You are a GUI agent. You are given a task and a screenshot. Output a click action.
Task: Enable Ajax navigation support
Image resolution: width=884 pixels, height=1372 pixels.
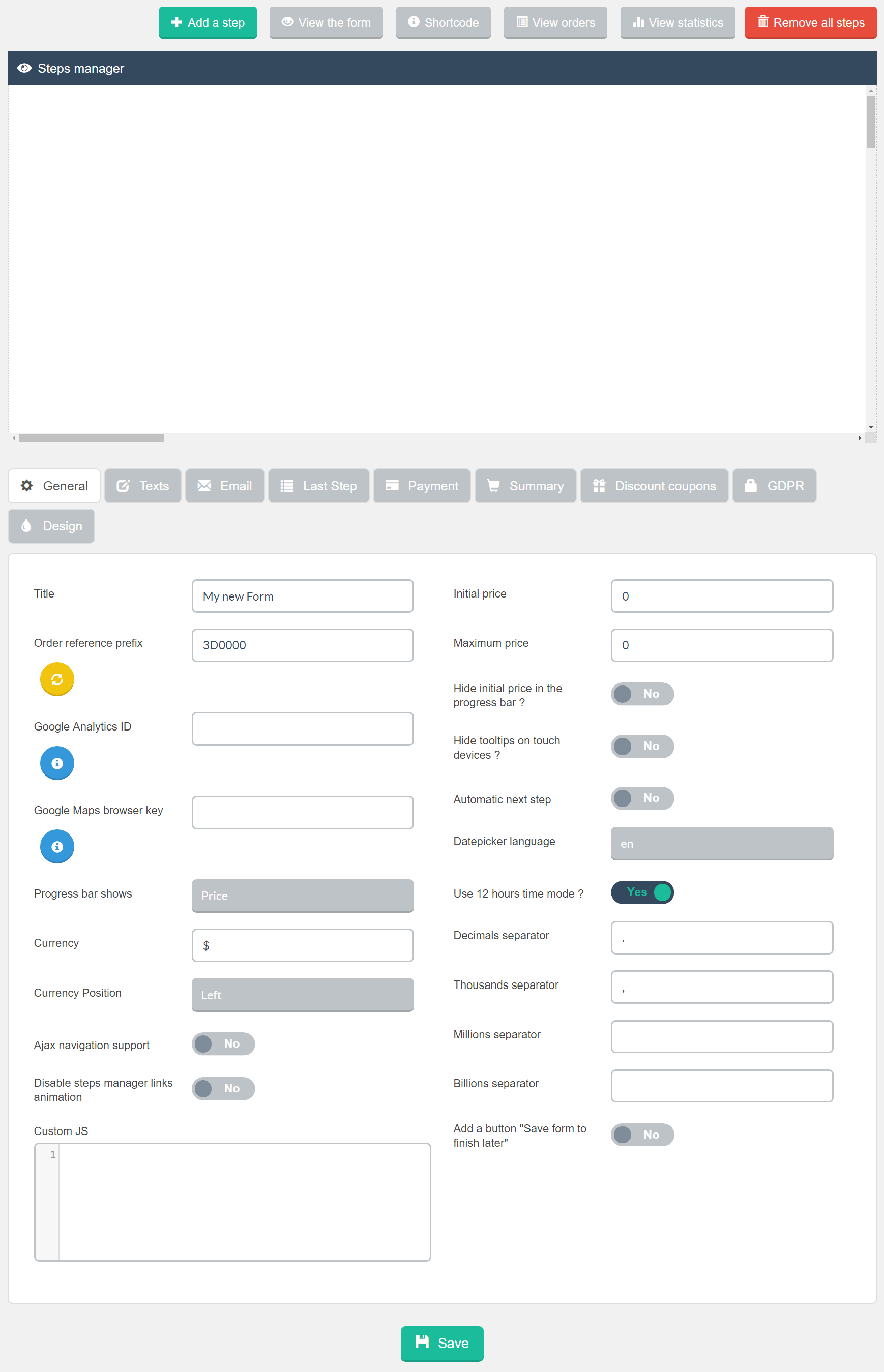click(223, 1044)
